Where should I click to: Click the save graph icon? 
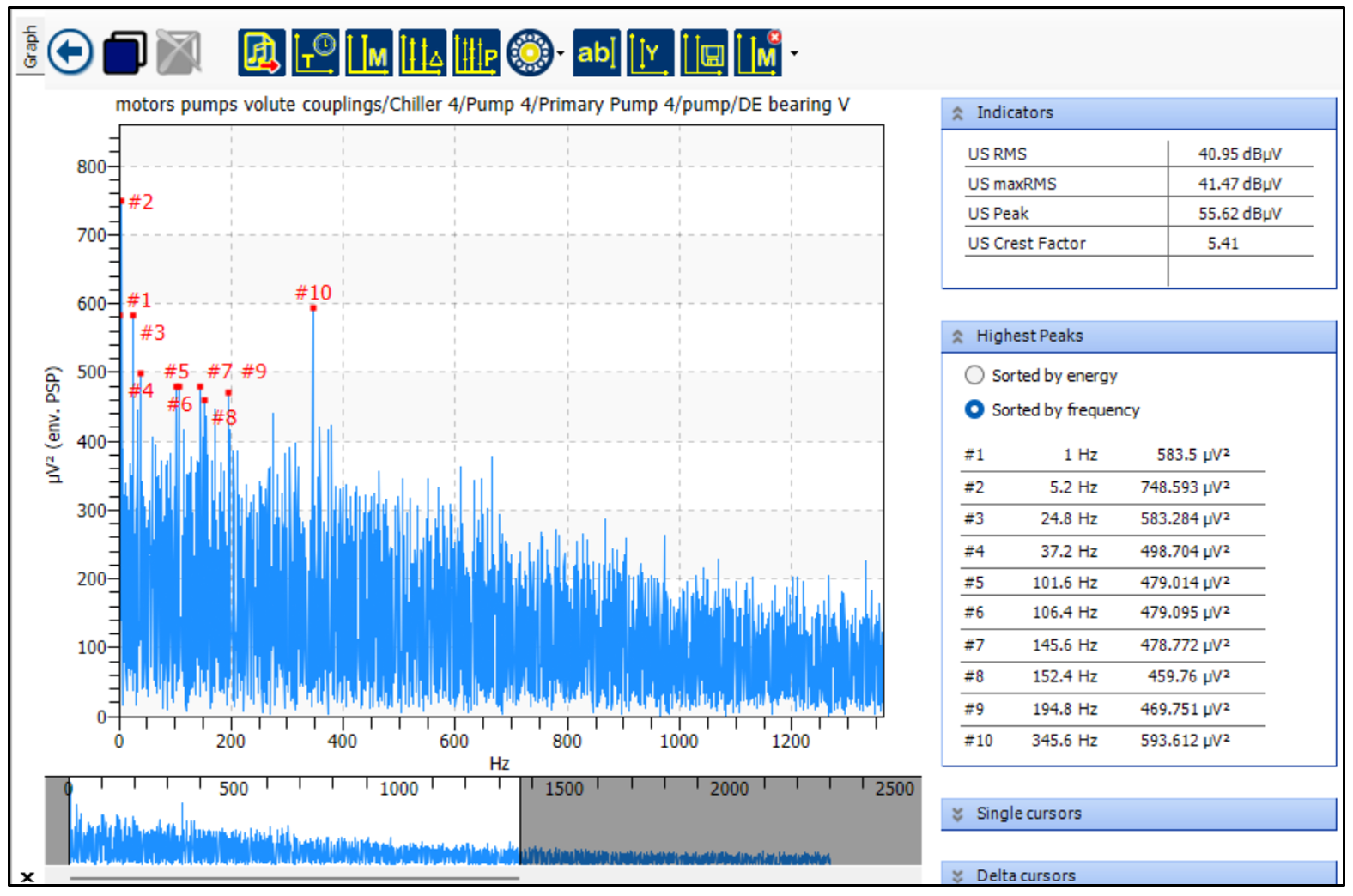(x=703, y=53)
